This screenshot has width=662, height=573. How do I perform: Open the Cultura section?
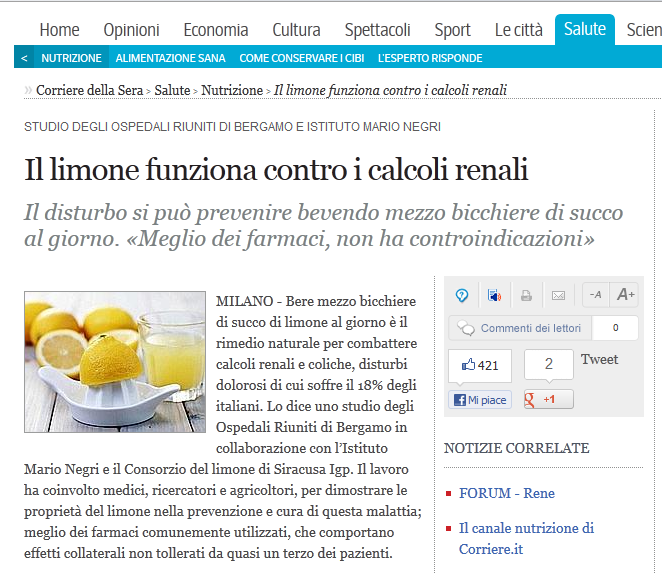(x=296, y=30)
